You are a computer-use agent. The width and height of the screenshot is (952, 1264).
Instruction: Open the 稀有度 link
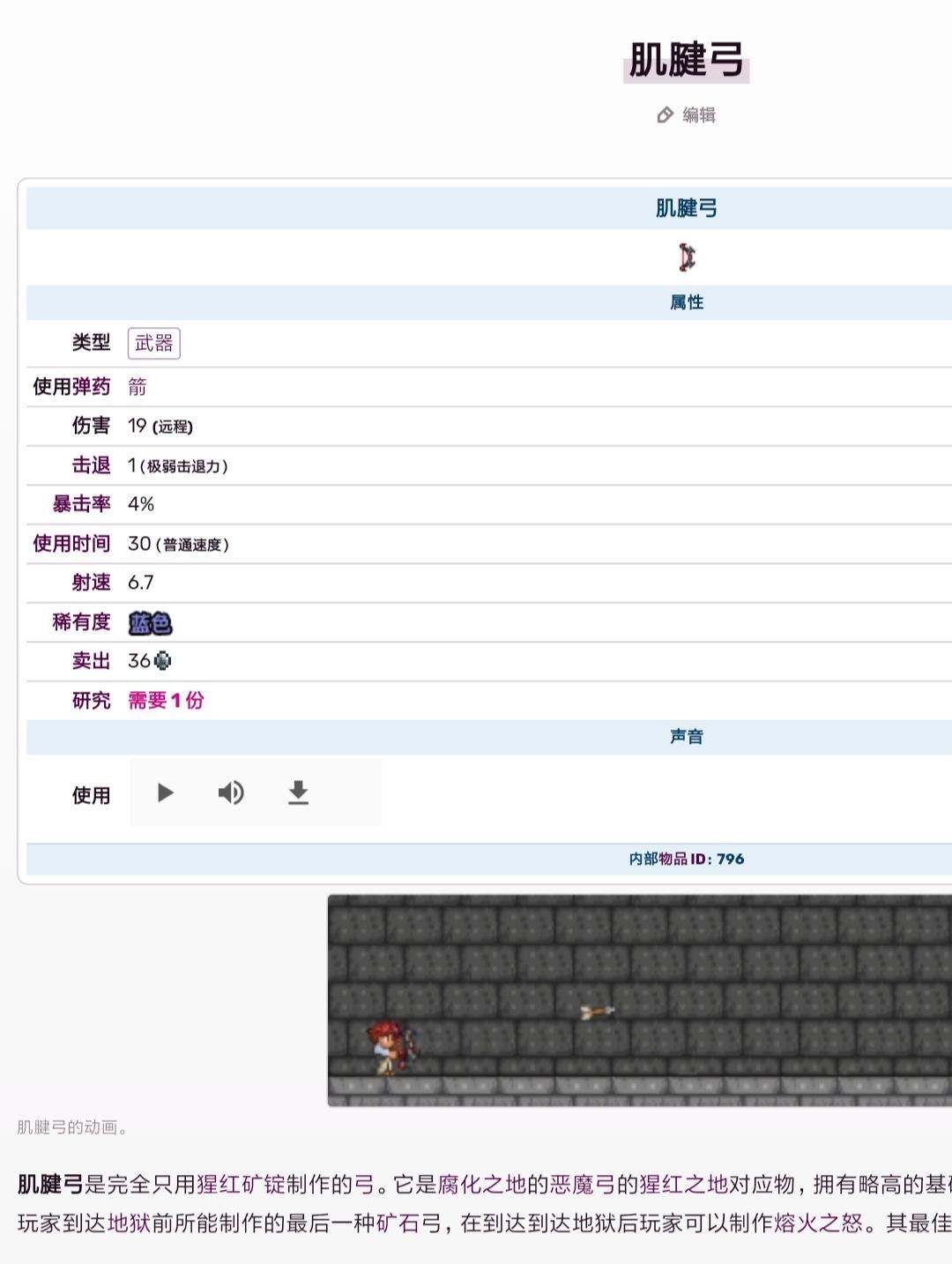(x=82, y=622)
